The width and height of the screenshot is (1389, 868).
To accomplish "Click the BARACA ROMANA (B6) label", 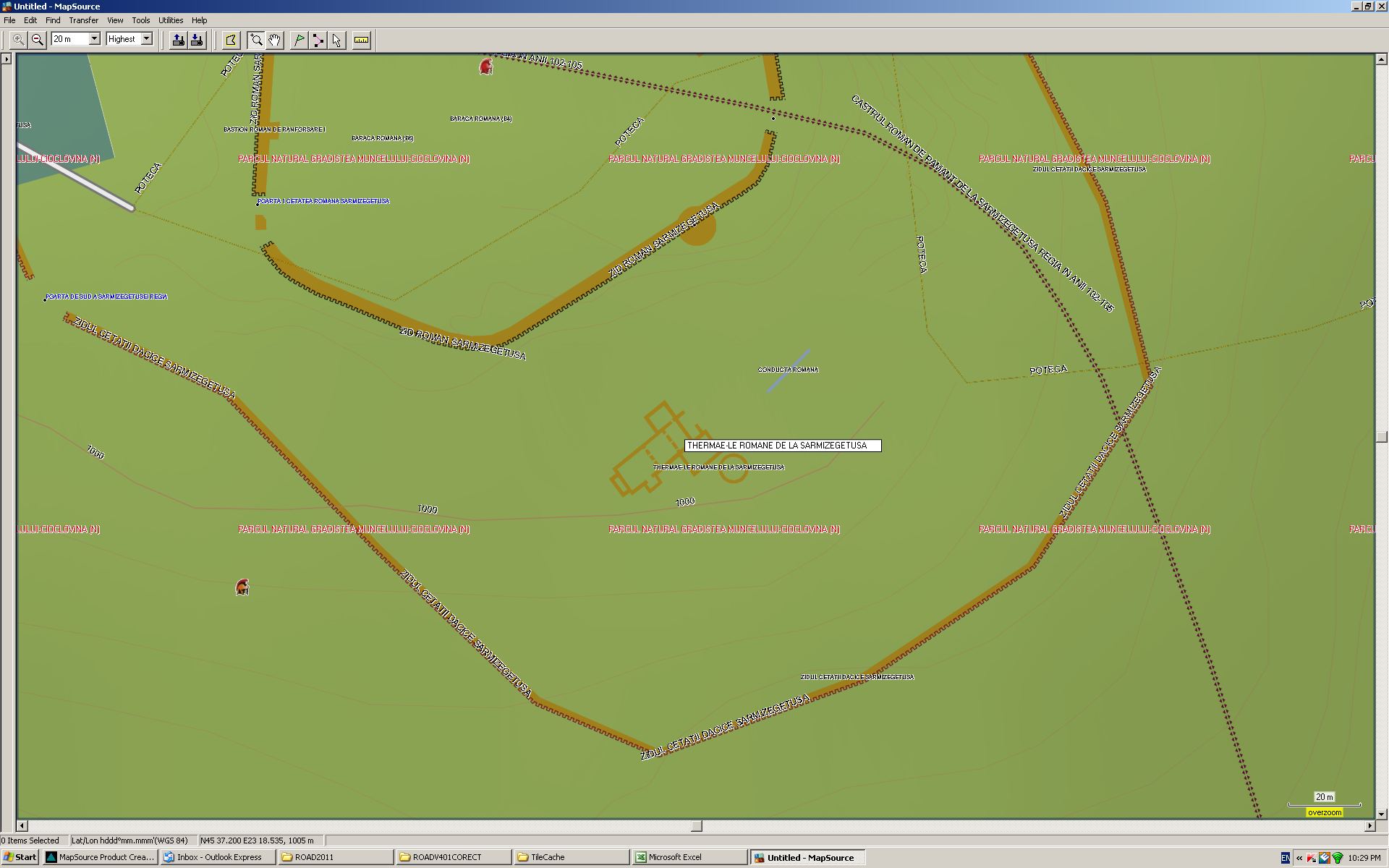I will coord(383,138).
